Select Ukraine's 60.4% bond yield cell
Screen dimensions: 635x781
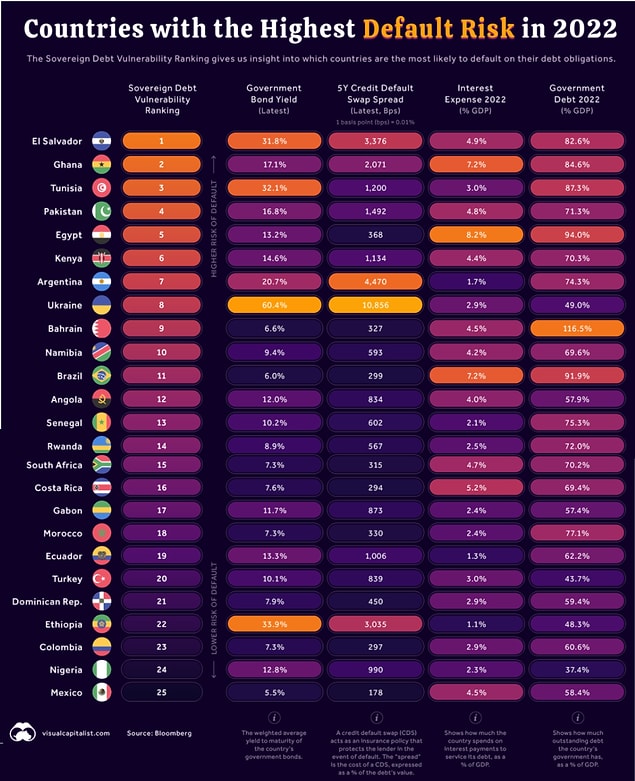(274, 305)
